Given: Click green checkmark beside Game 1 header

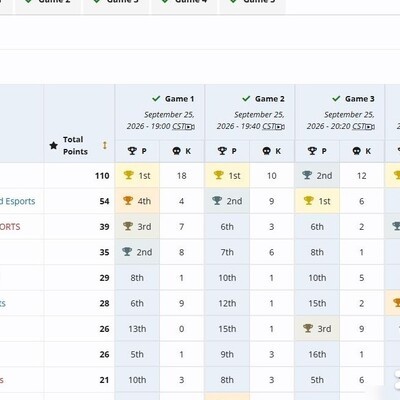Looking at the screenshot, I should [156, 99].
